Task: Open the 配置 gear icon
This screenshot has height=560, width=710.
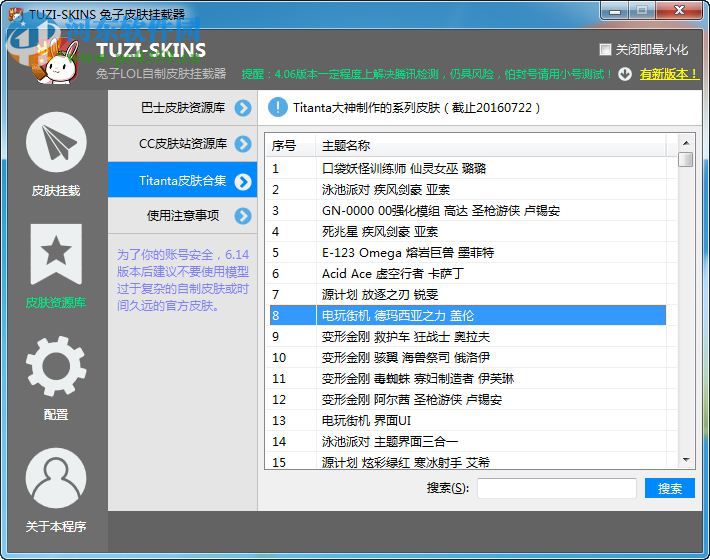Action: click(56, 366)
